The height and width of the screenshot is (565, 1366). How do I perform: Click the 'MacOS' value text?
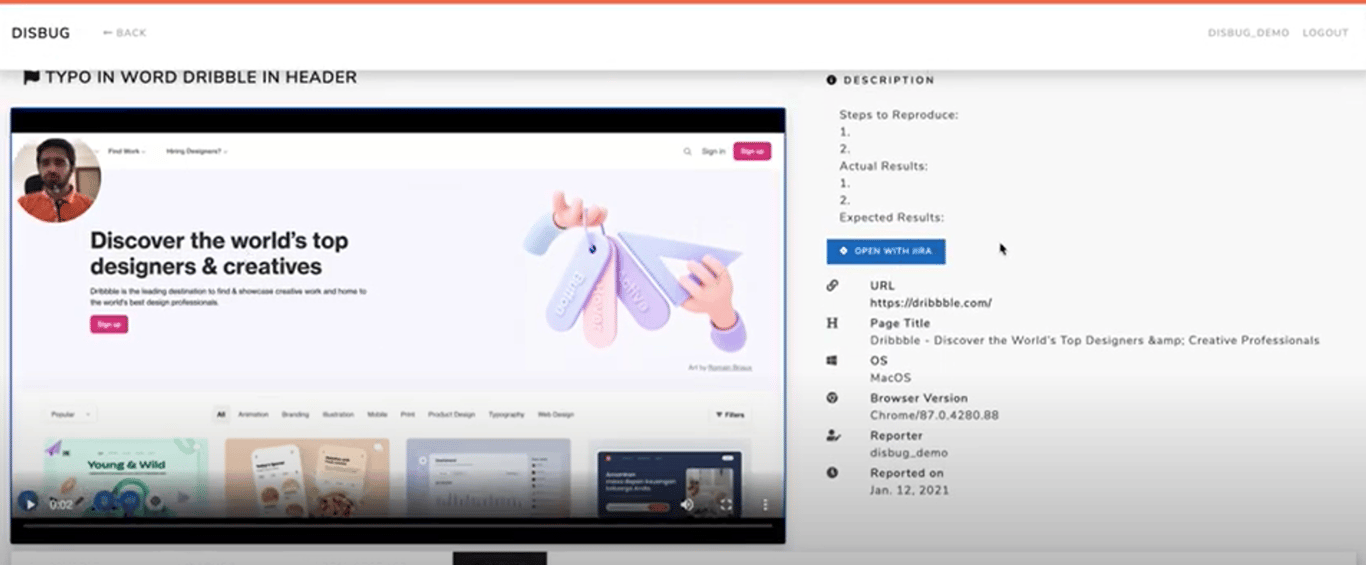[891, 378]
